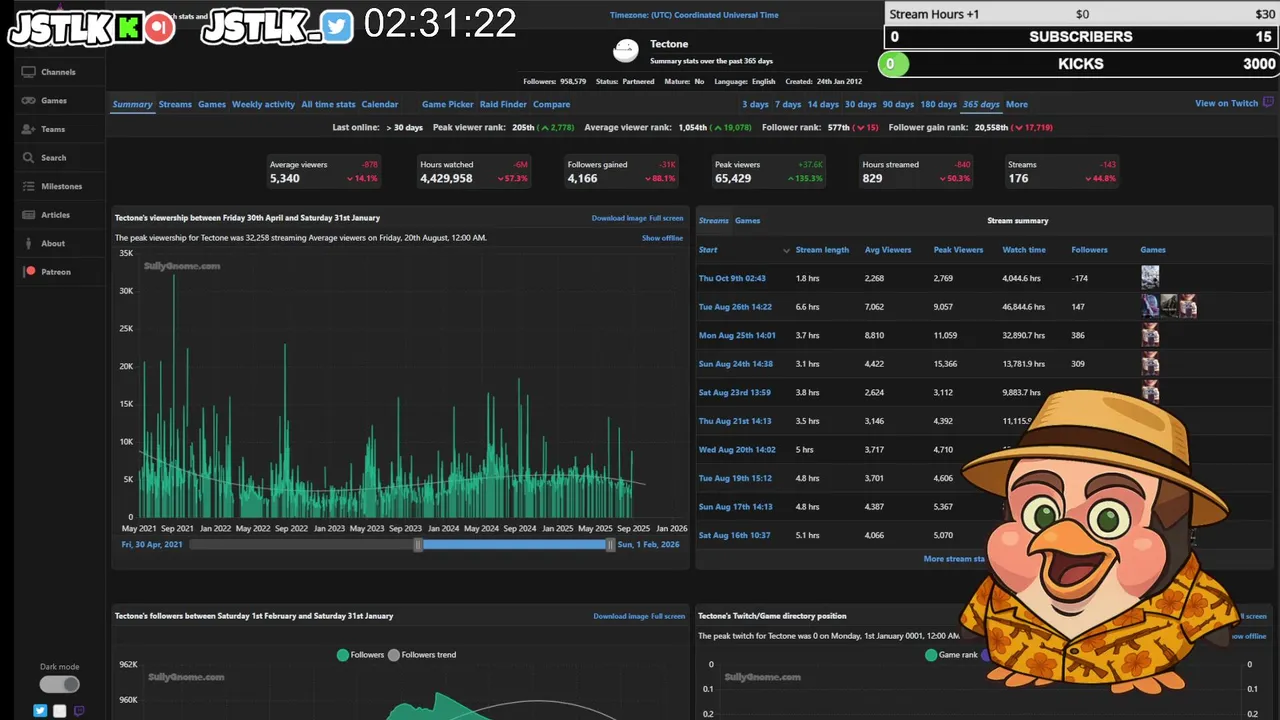Viewport: 1280px width, 720px height.
Task: Open the Weekly activity tab
Action: pos(263,104)
